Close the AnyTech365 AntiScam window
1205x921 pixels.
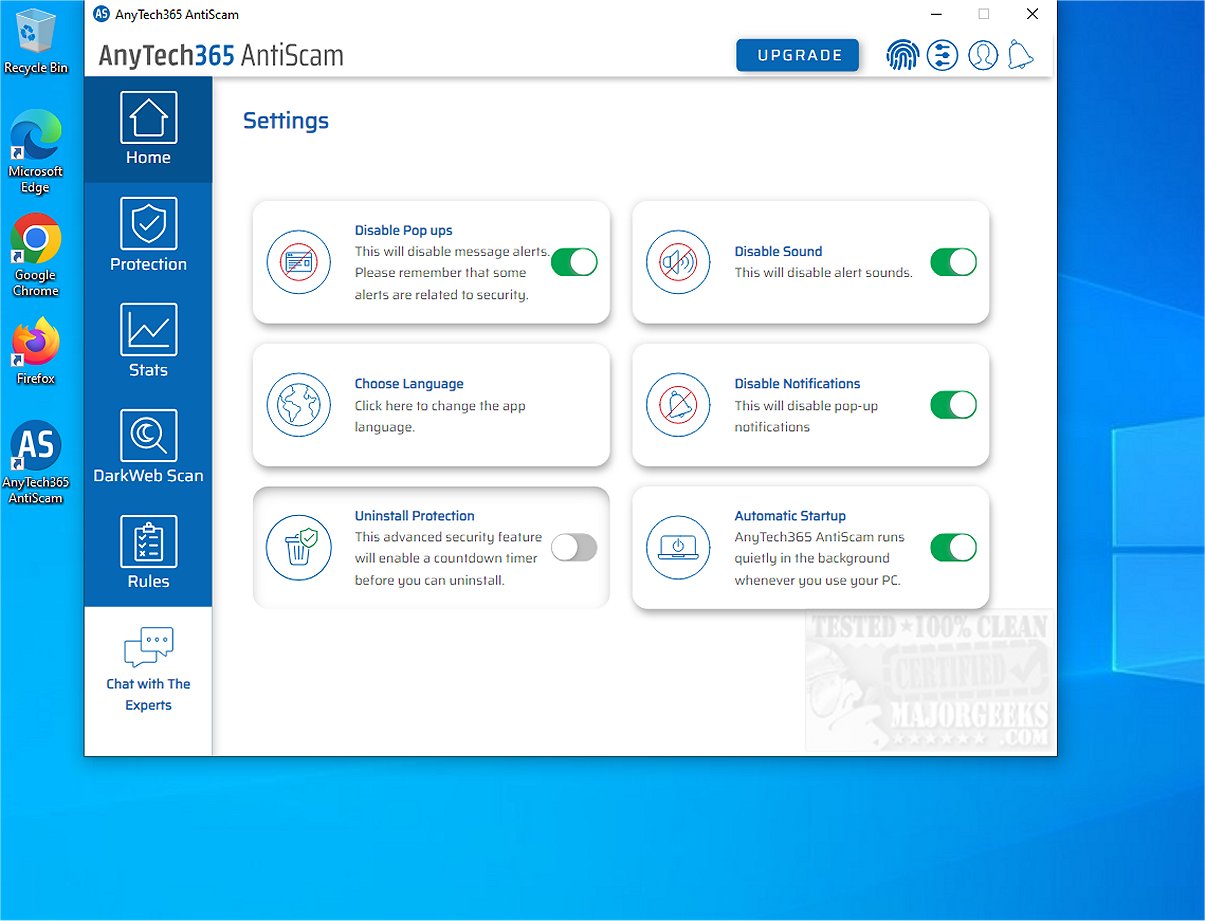point(1033,14)
